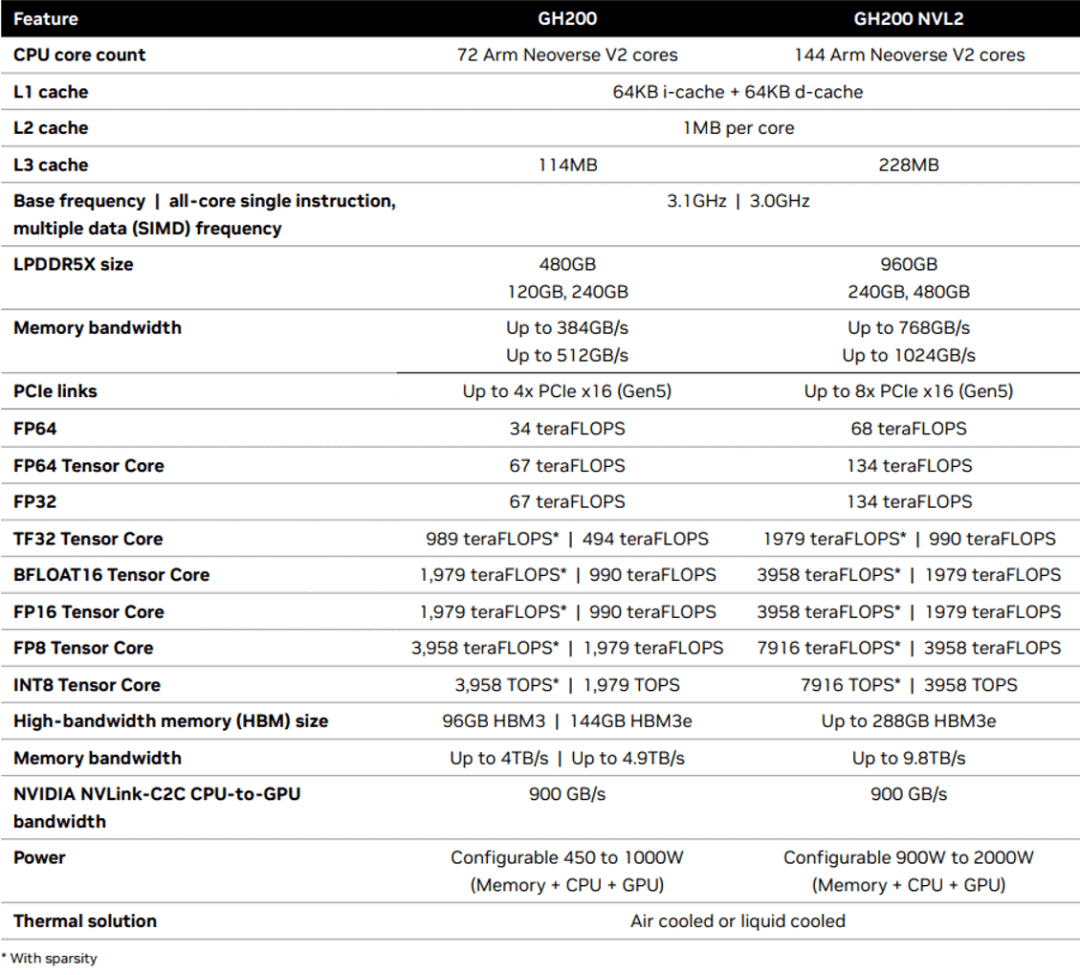The height and width of the screenshot is (975, 1080).
Task: Select the GH200 NVL2 column header
Action: [x=908, y=18]
